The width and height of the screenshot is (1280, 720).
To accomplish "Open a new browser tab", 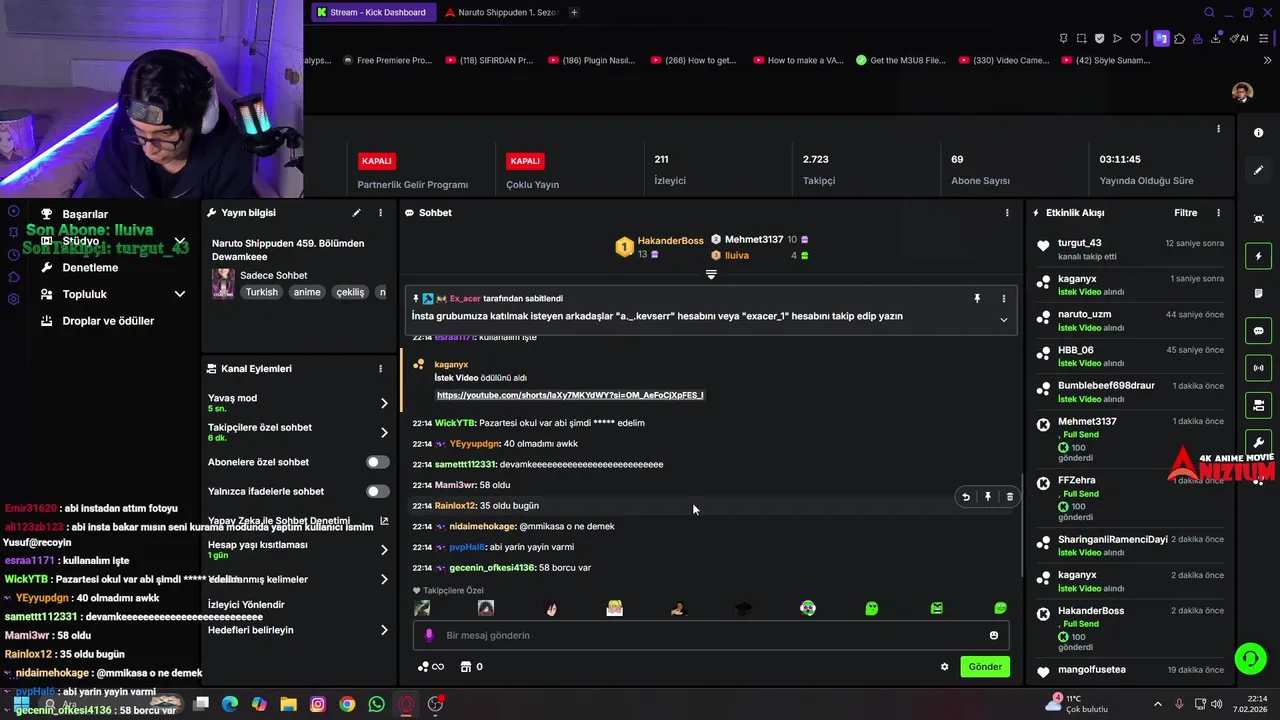I will click(x=574, y=12).
